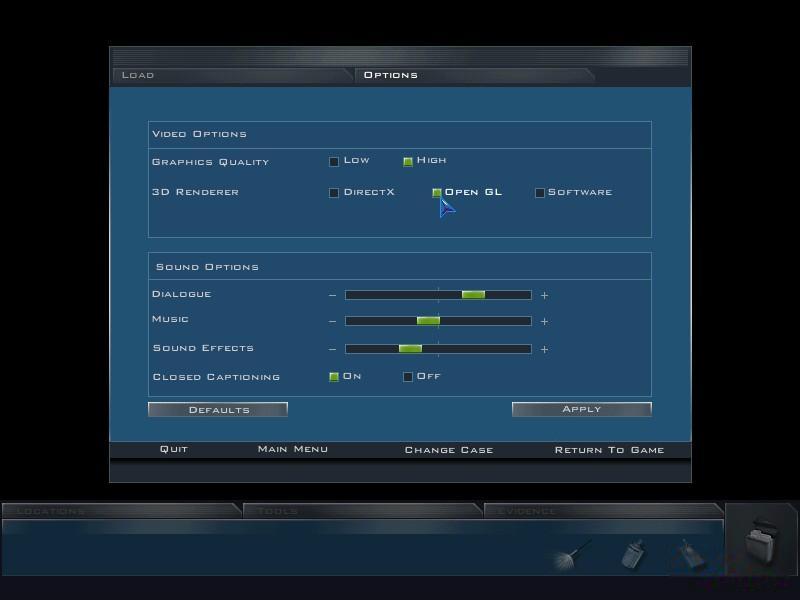
Task: Reduce sound effects volume minus icon
Action: pyautogui.click(x=333, y=349)
